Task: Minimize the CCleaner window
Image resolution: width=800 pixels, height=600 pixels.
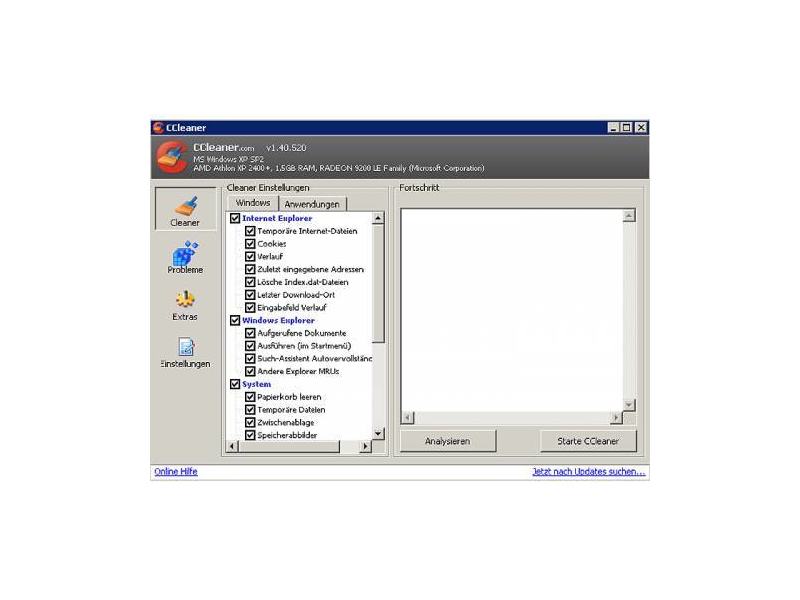Action: 613,128
